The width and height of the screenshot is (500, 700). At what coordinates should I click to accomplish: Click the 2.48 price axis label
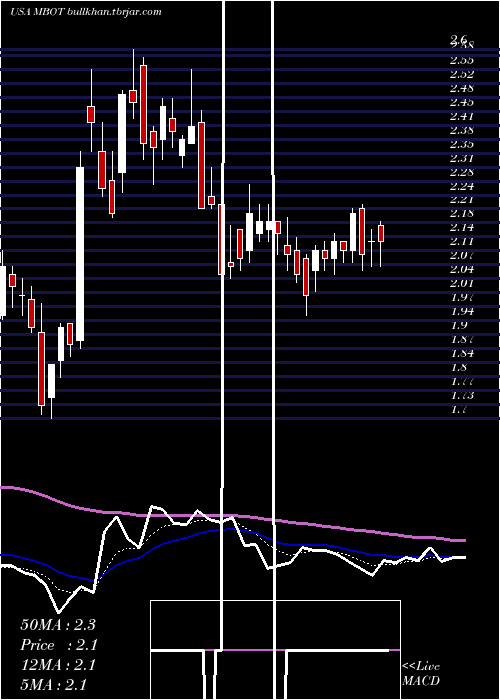(x=462, y=88)
